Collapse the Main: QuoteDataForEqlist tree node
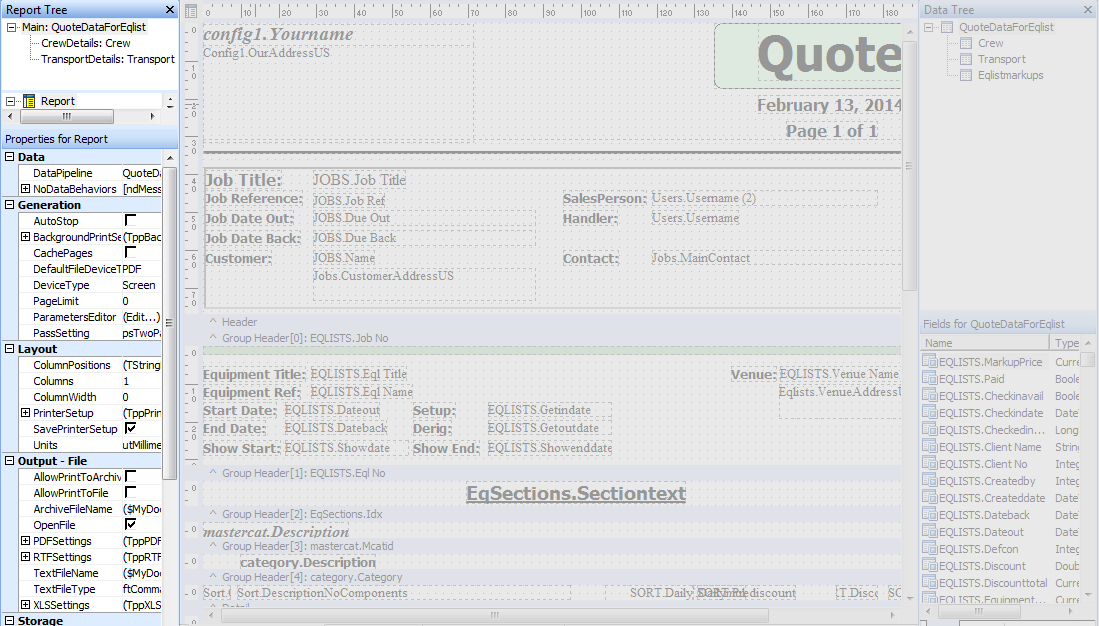The width and height of the screenshot is (1099, 626). click(x=11, y=28)
